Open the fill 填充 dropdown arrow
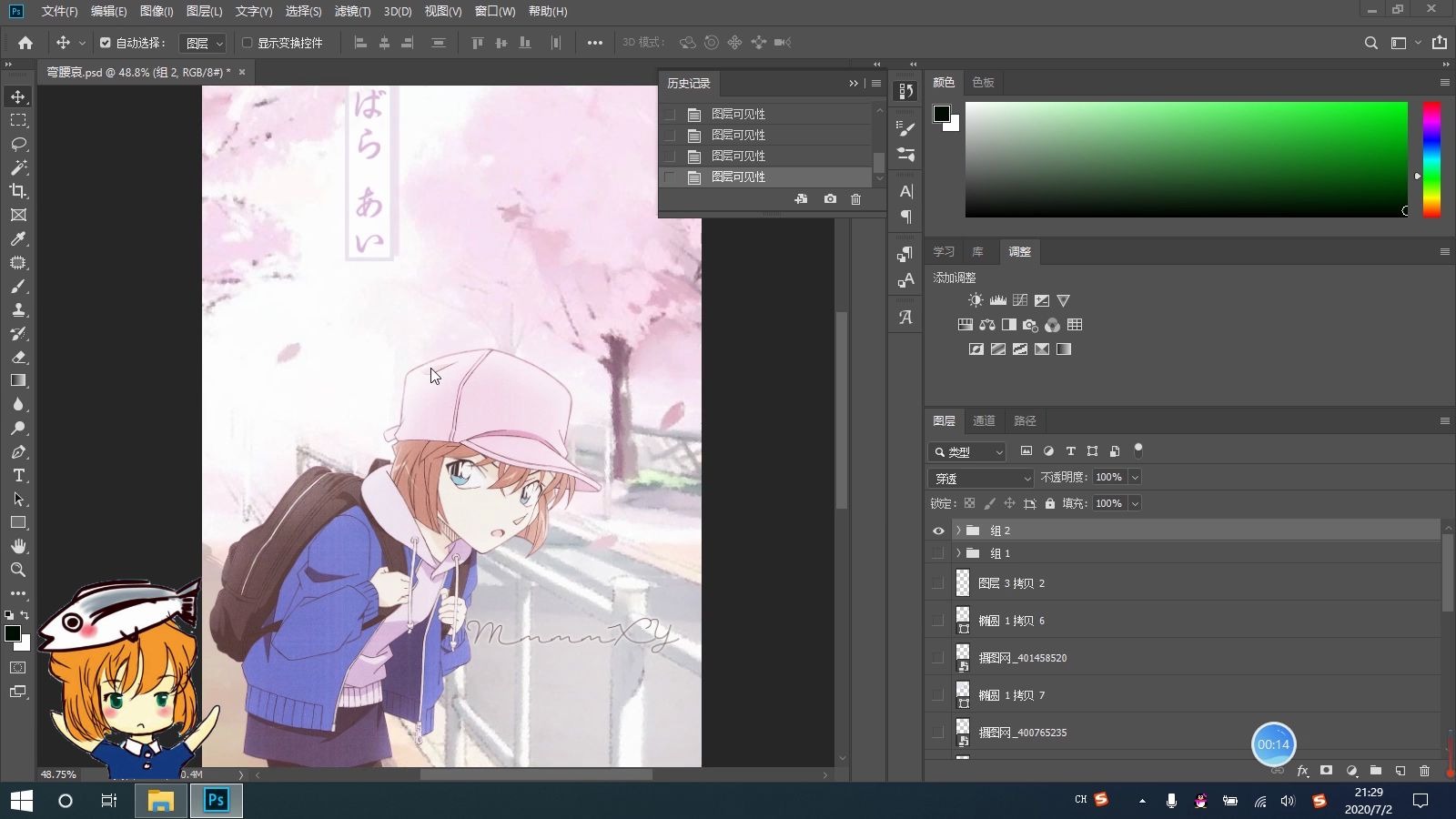Screen dimensions: 1456x819 (x=1135, y=503)
